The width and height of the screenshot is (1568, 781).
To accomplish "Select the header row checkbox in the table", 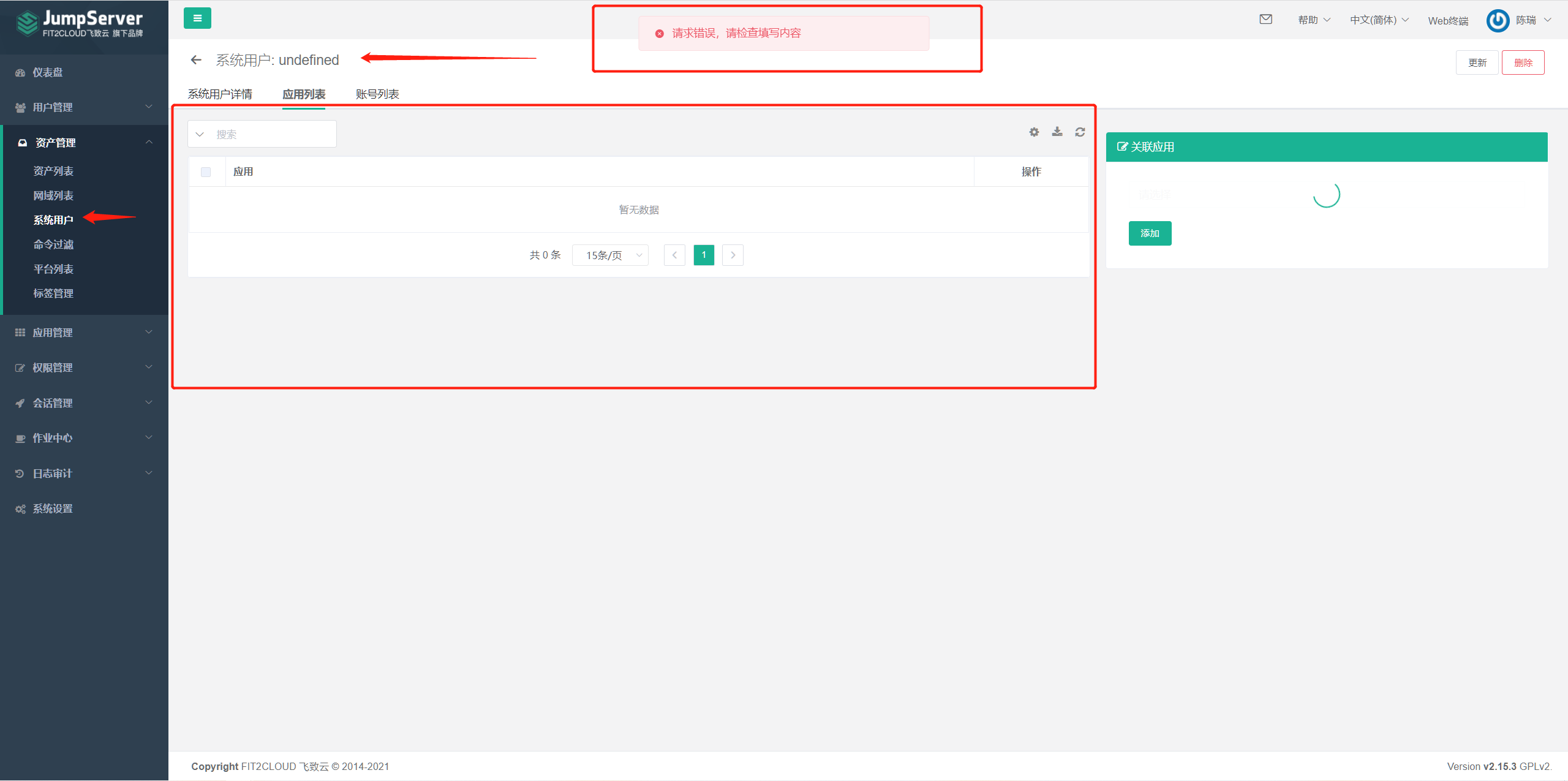I will [x=206, y=172].
